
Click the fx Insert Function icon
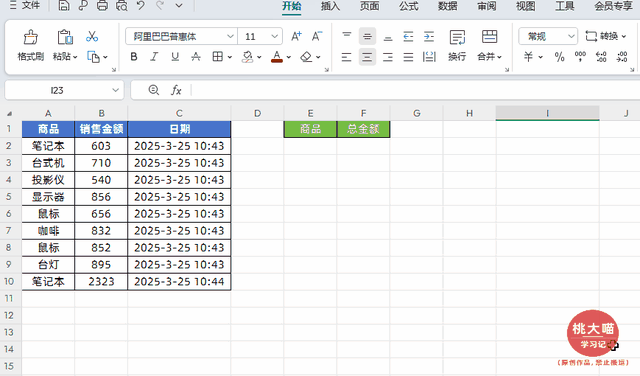point(176,90)
